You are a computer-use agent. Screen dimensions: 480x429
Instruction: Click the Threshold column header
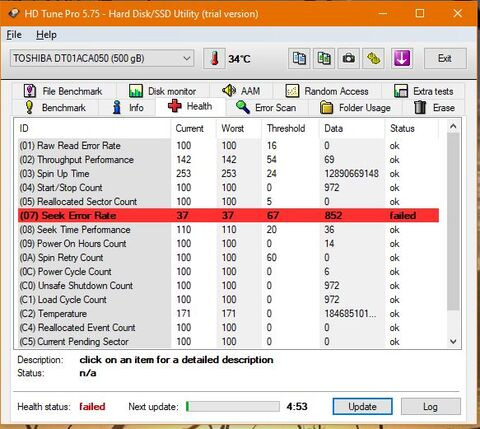coord(290,128)
